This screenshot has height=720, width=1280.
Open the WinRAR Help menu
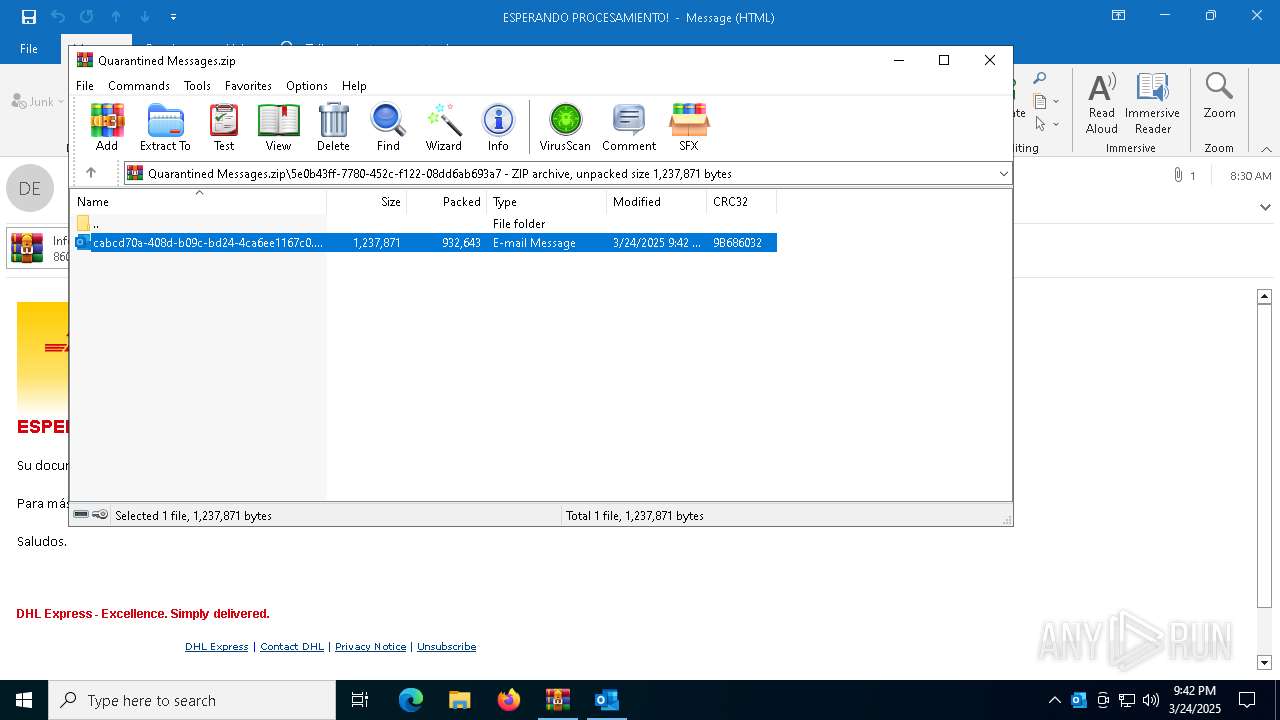[x=354, y=86]
